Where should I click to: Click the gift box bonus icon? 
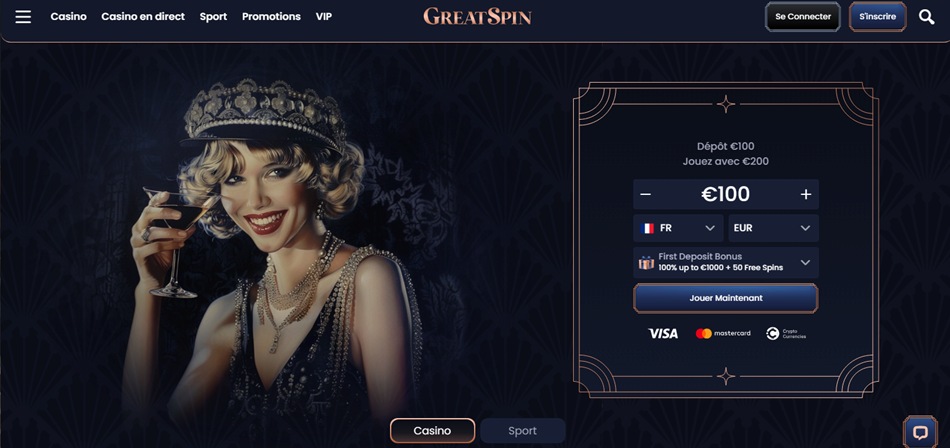646,262
